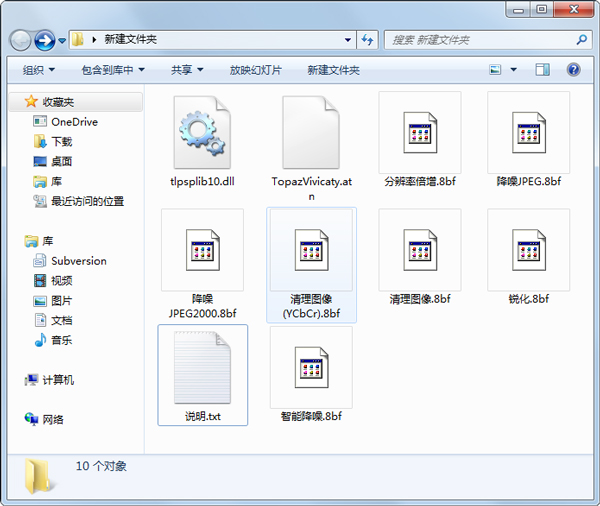Click the Back navigation arrow
Image resolution: width=600 pixels, height=506 pixels.
pos(20,40)
